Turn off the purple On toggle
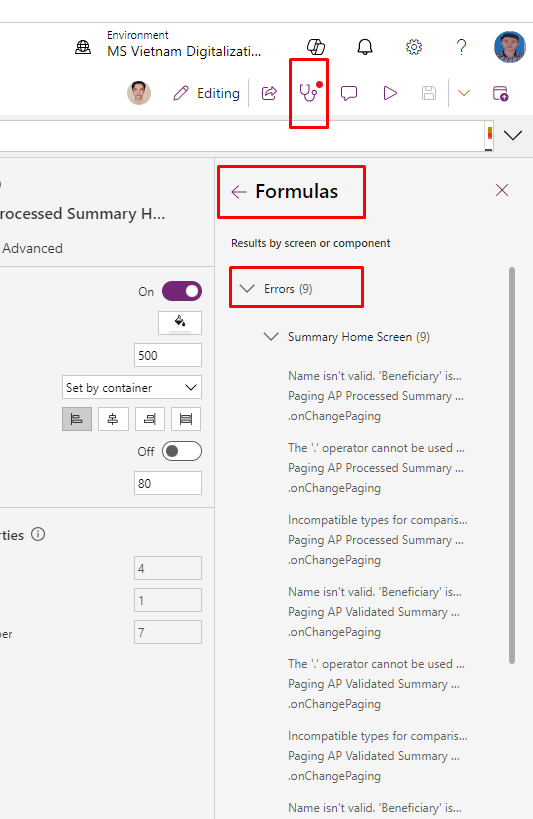The image size is (533, 819). [182, 291]
